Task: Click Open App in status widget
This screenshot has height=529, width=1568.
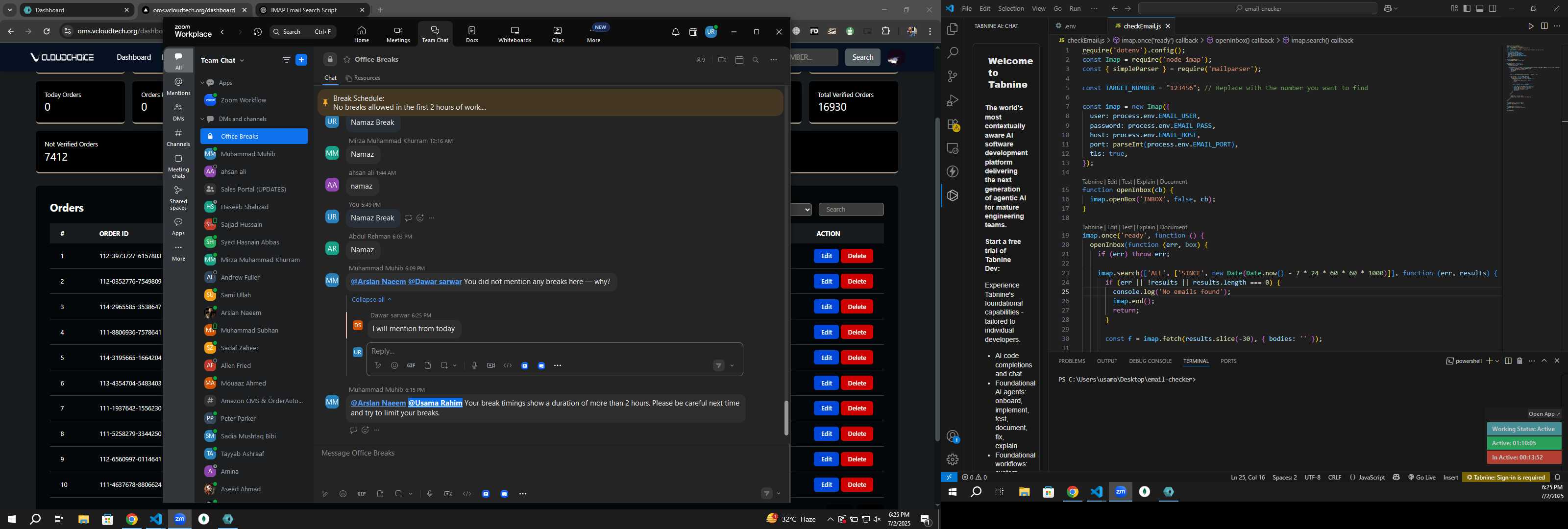Action: coord(1543,414)
